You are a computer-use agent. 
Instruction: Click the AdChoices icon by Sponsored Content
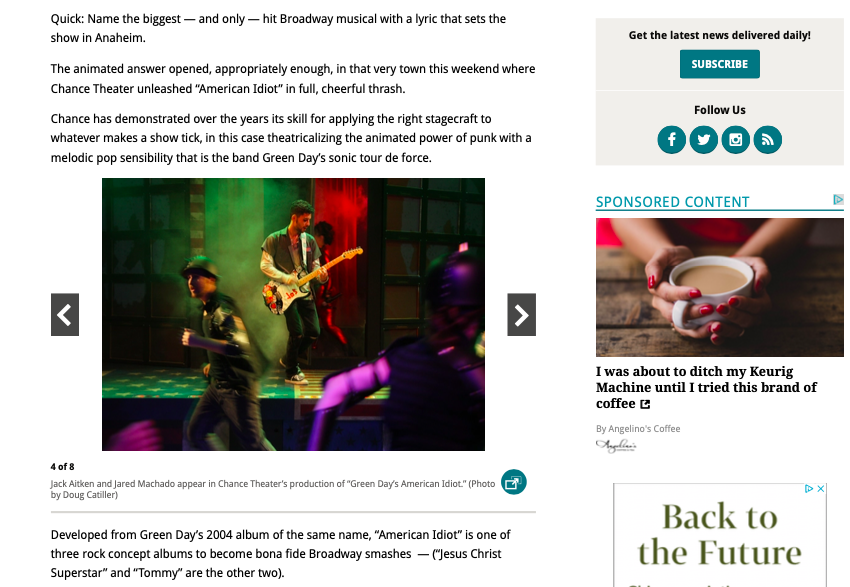coord(838,199)
